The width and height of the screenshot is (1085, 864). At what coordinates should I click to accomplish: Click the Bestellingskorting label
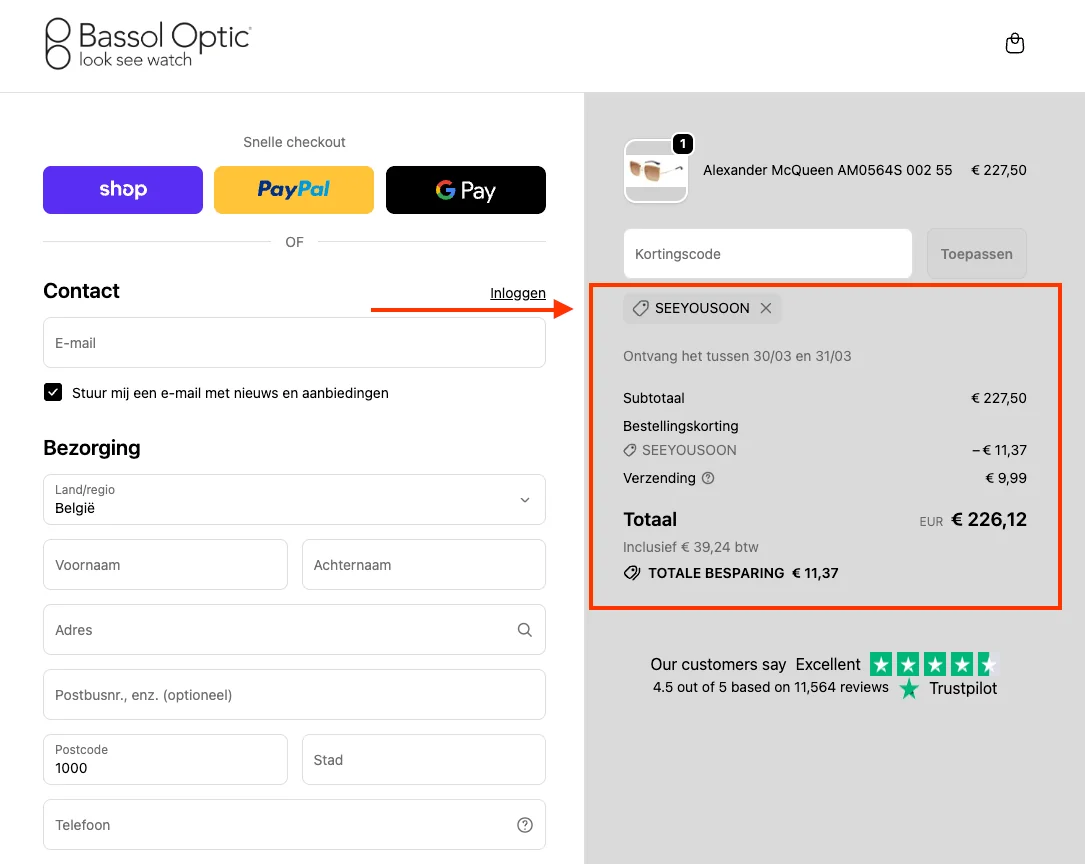(680, 426)
